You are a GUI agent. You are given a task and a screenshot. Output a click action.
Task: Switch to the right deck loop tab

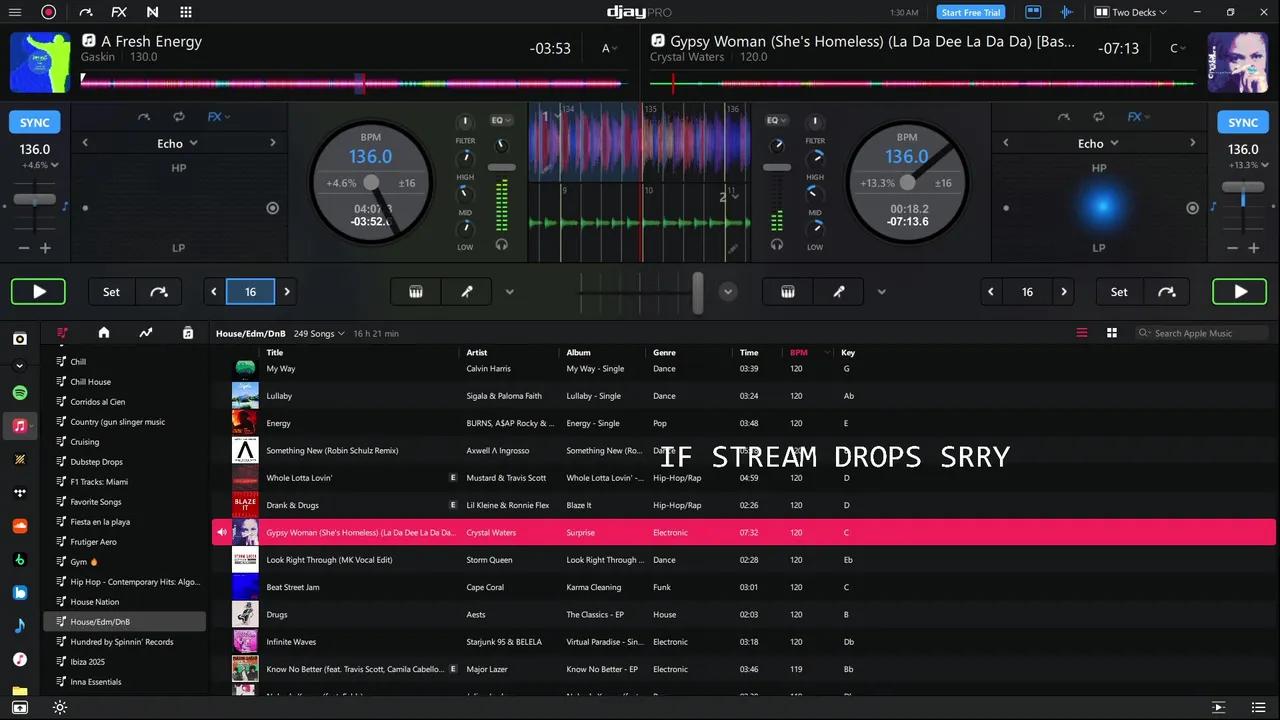click(x=1099, y=117)
